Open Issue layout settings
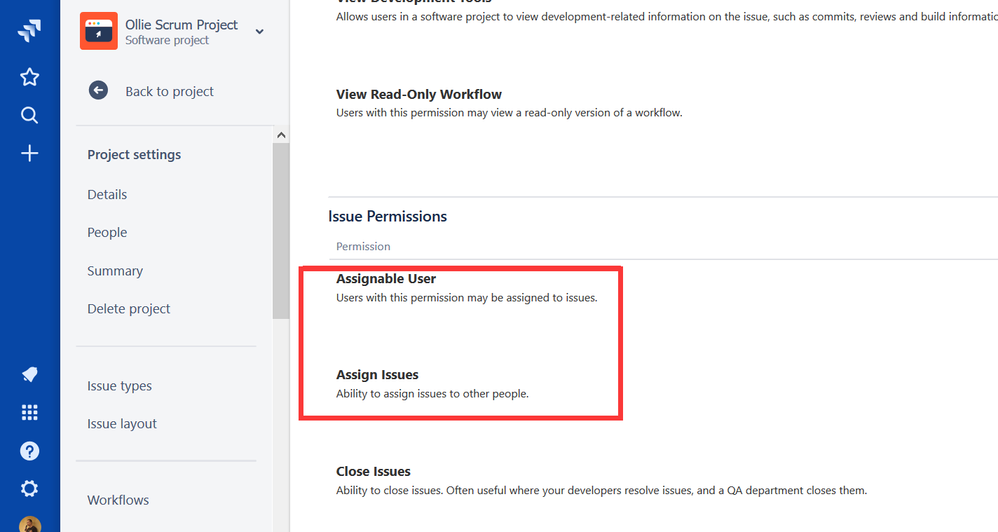Viewport: 998px width, 532px height. [x=122, y=424]
